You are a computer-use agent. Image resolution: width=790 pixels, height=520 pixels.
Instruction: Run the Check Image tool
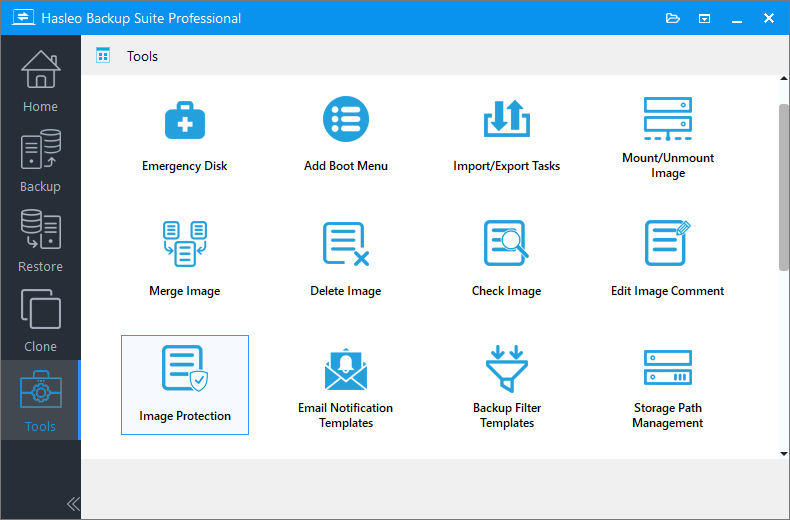506,260
